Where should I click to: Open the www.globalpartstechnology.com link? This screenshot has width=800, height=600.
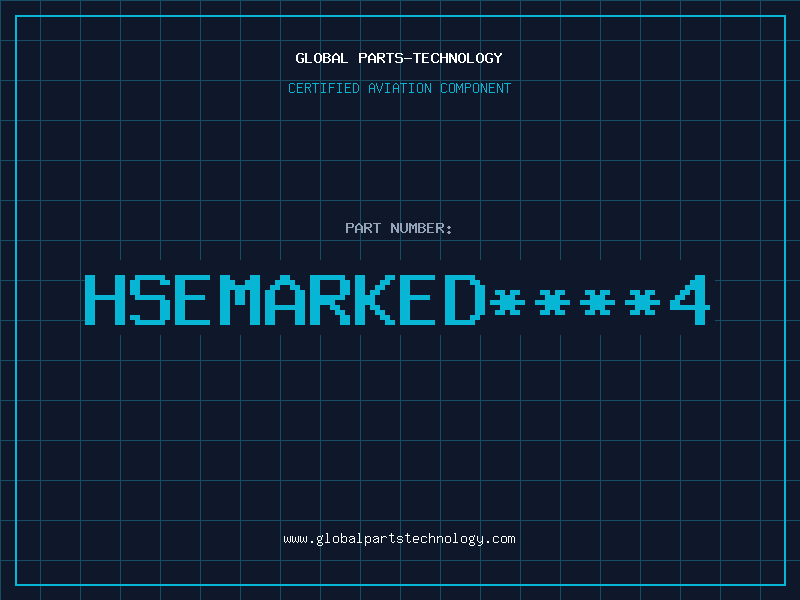399,539
